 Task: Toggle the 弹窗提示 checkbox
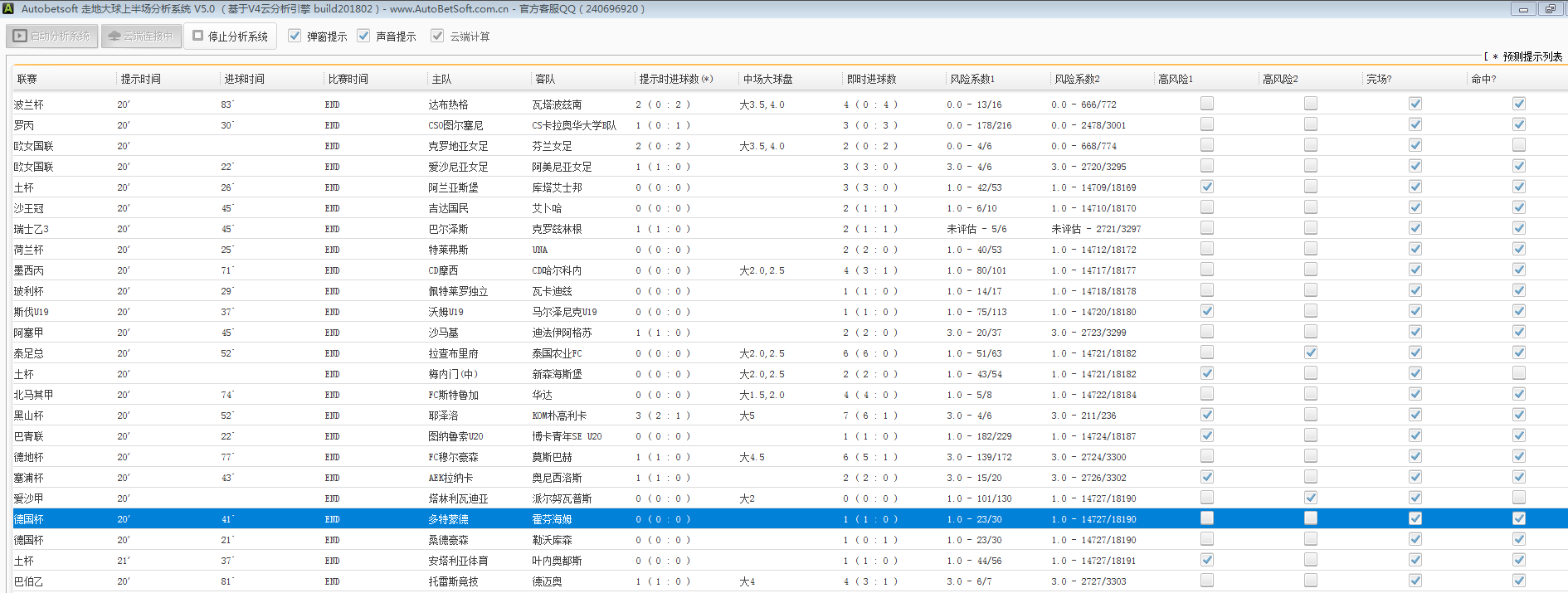295,36
